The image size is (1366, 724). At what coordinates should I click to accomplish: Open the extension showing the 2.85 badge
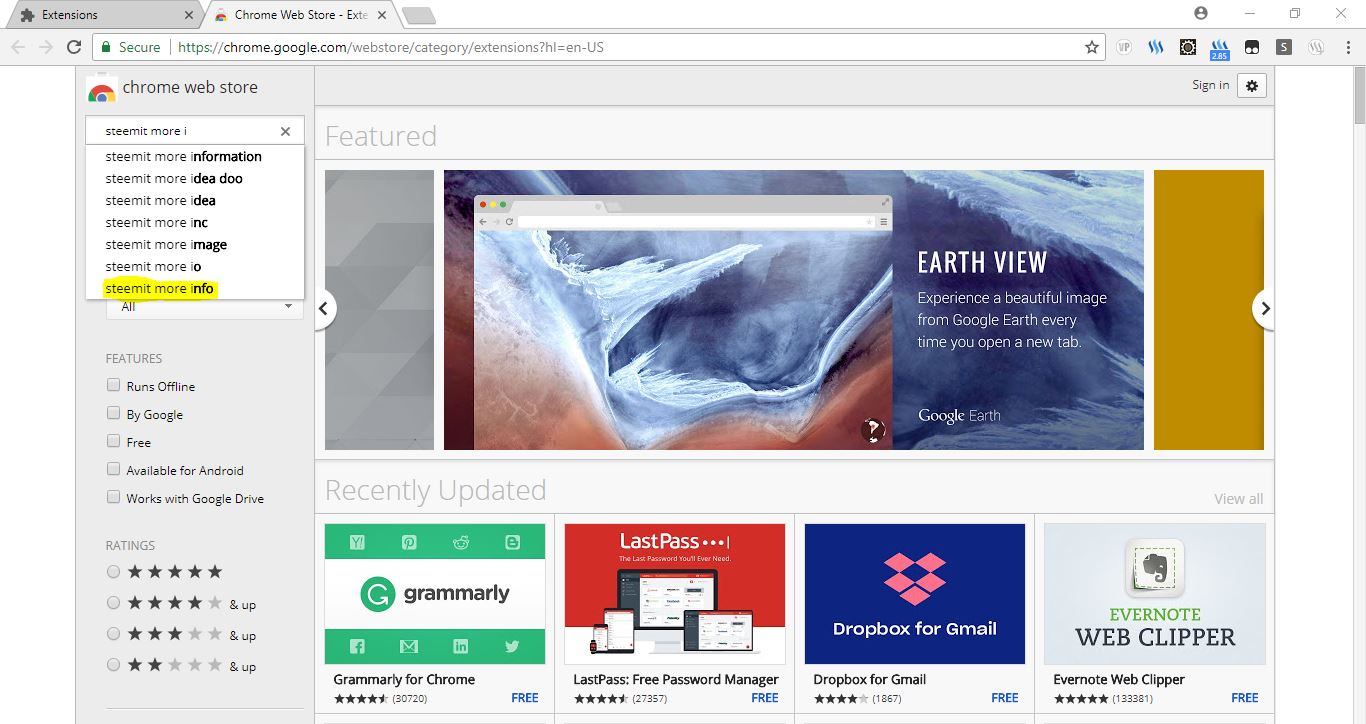point(1220,48)
